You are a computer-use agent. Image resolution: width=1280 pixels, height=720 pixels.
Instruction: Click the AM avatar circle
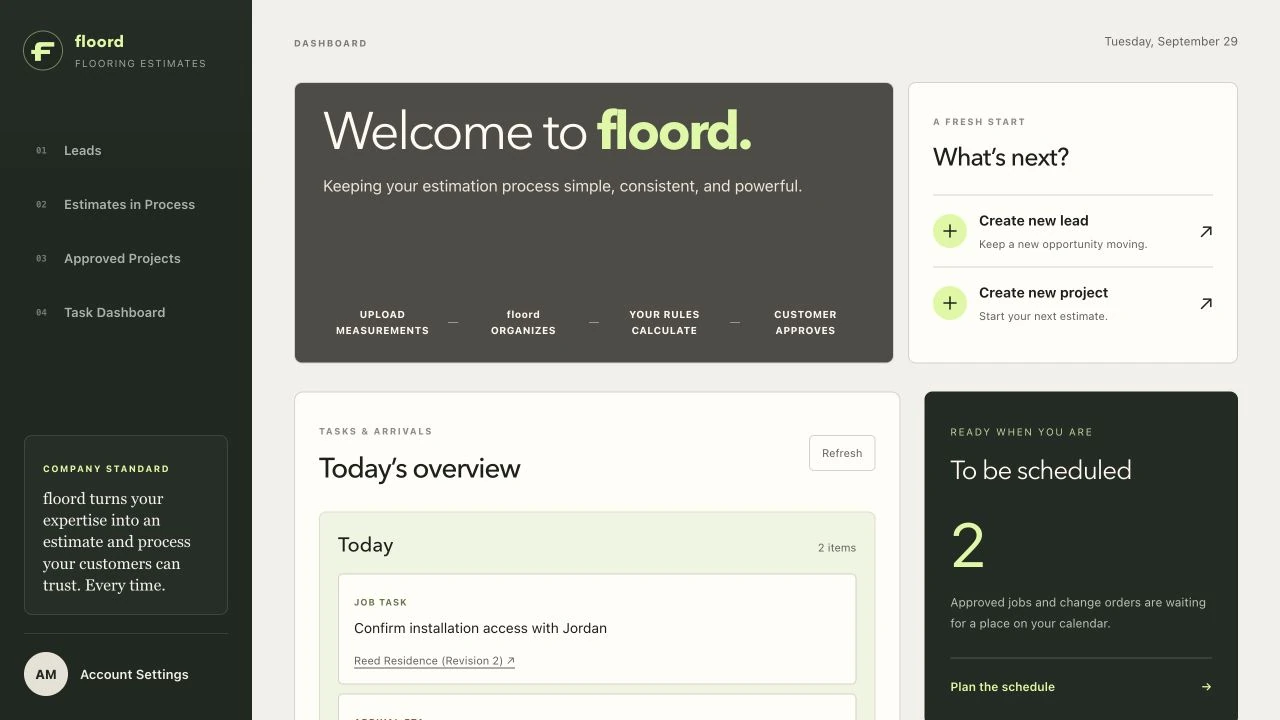point(46,674)
